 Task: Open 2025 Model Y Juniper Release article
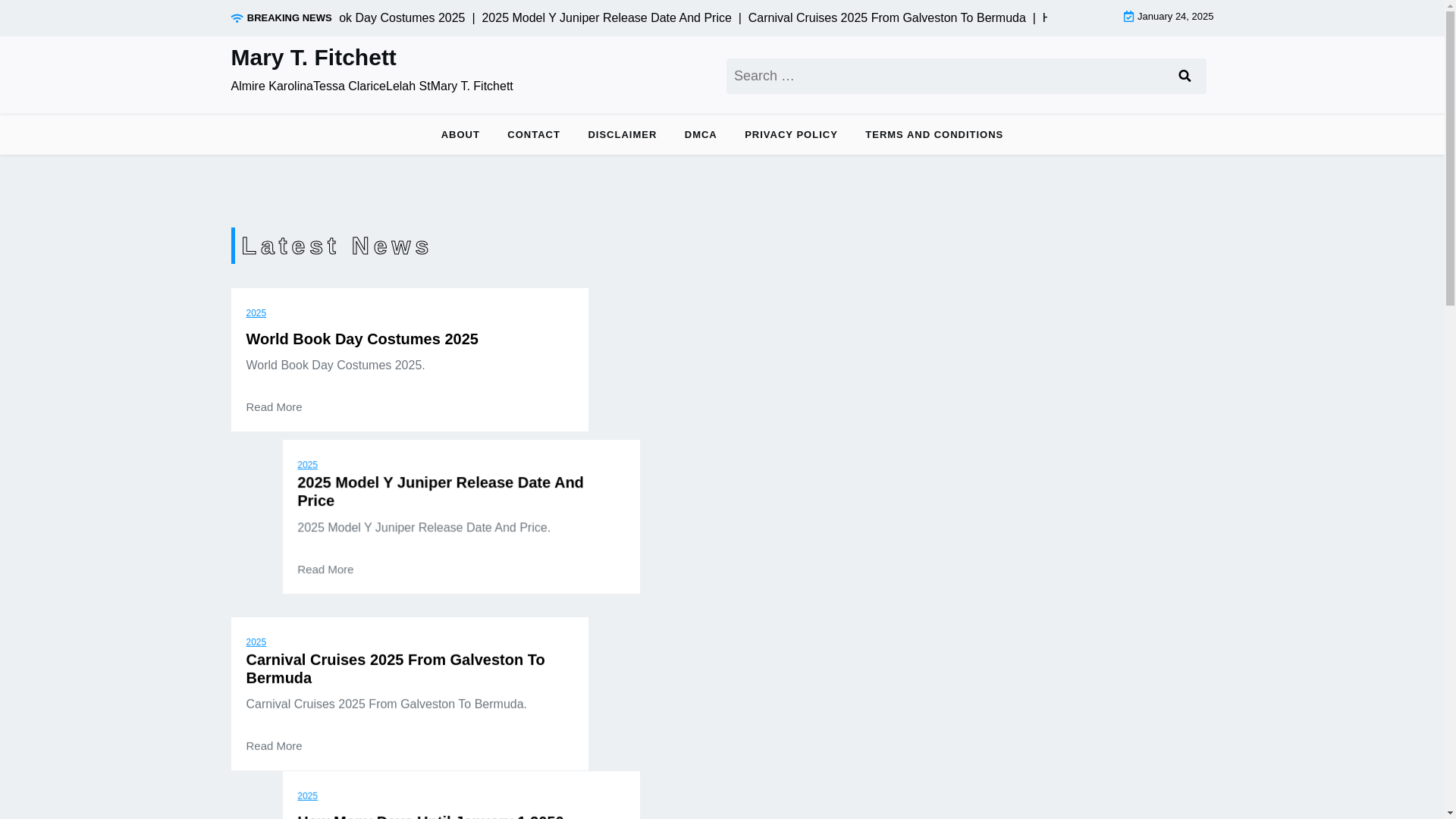pyautogui.click(x=441, y=491)
